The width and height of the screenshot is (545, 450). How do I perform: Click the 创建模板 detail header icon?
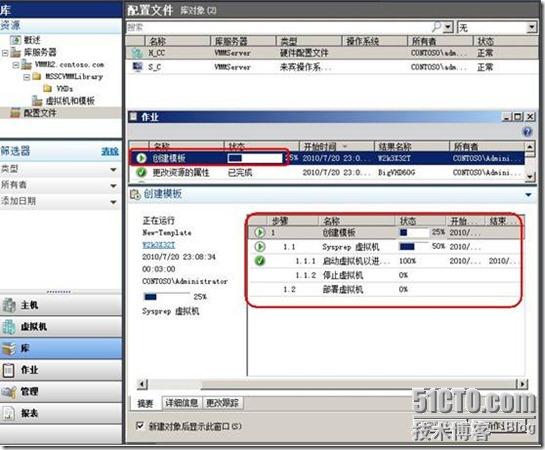(x=135, y=194)
